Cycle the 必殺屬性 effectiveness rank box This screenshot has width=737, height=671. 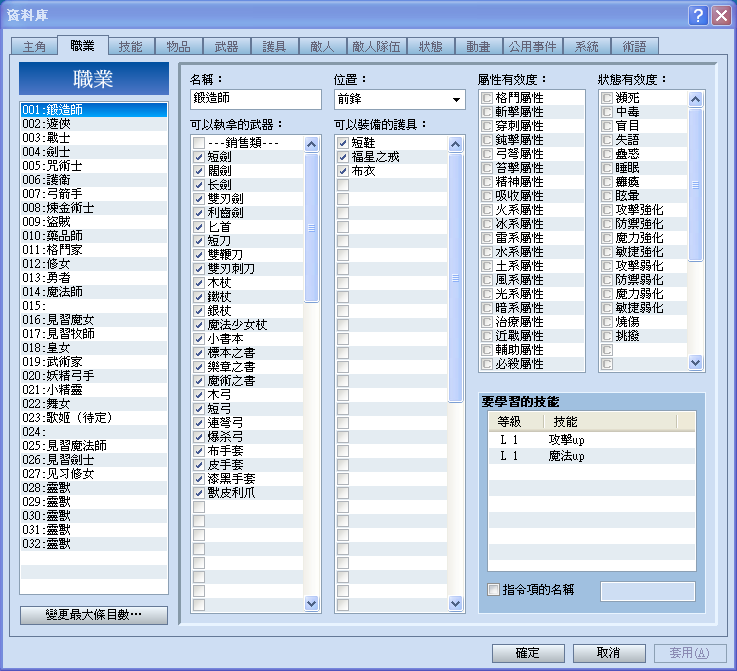pos(487,364)
